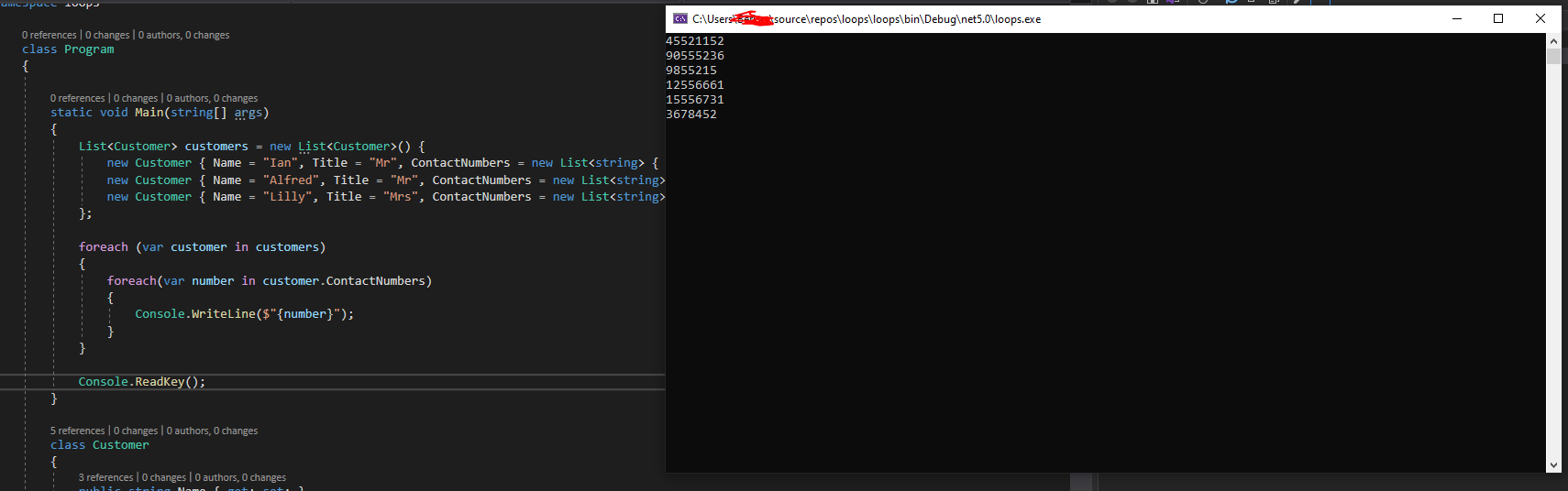Click the console scrollbar down arrow
The image size is (1568, 491).
point(1553,465)
